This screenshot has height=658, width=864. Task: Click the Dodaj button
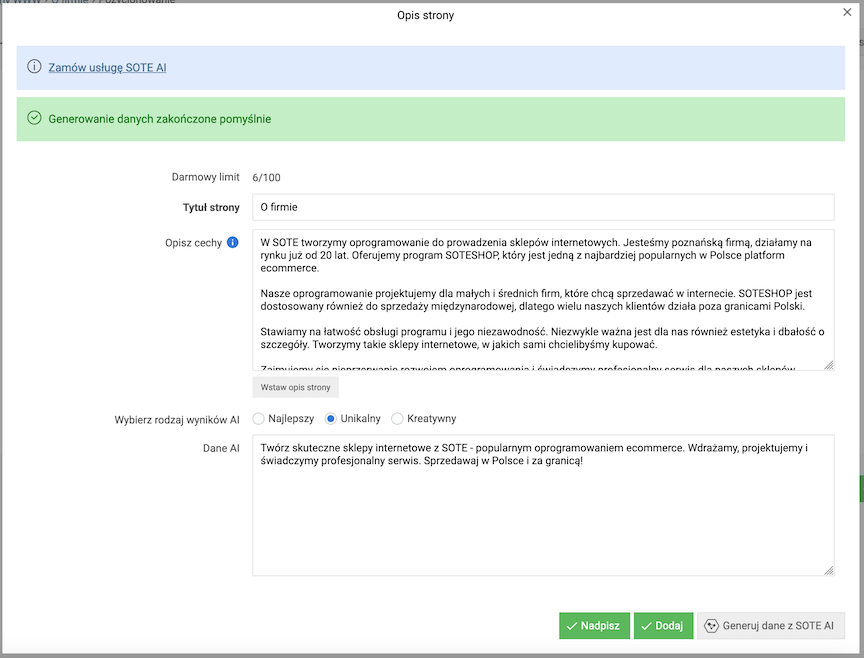coord(663,625)
